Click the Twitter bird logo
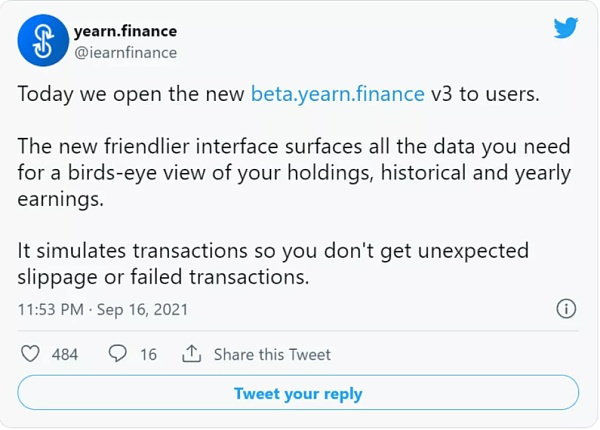This screenshot has width=600, height=430. [566, 28]
